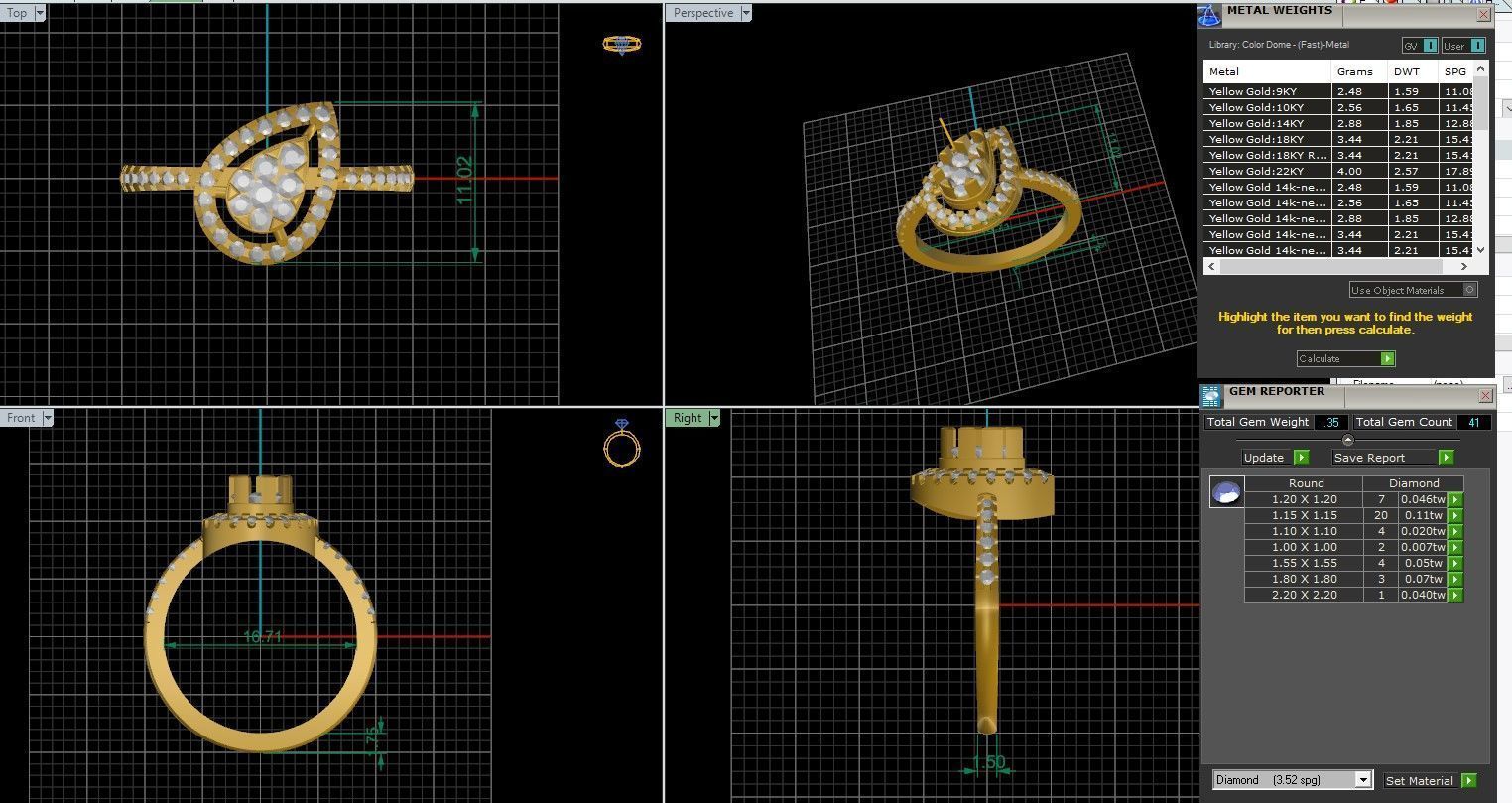
Task: Click the Metal Weights panel cone icon
Action: point(1209,14)
